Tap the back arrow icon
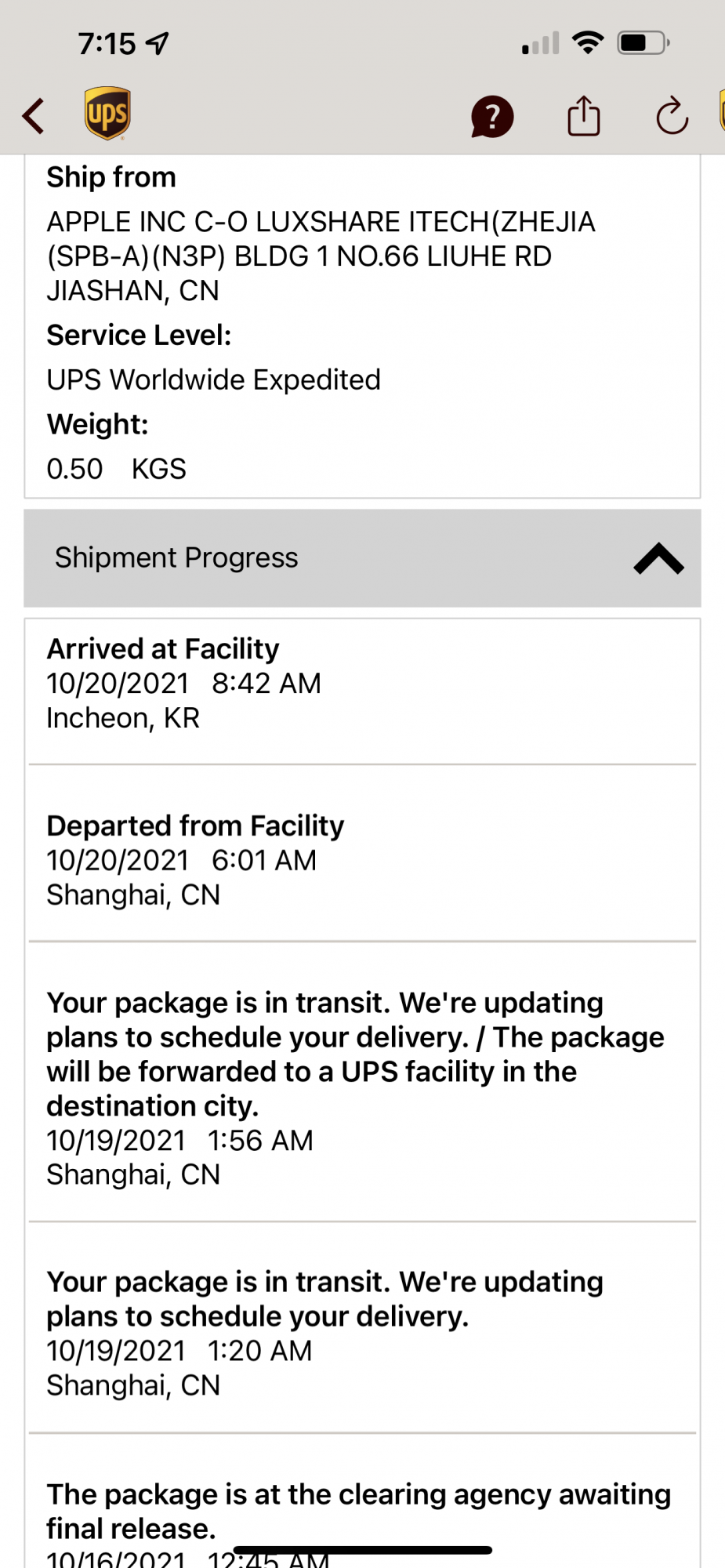Image resolution: width=725 pixels, height=1568 pixels. 34,116
